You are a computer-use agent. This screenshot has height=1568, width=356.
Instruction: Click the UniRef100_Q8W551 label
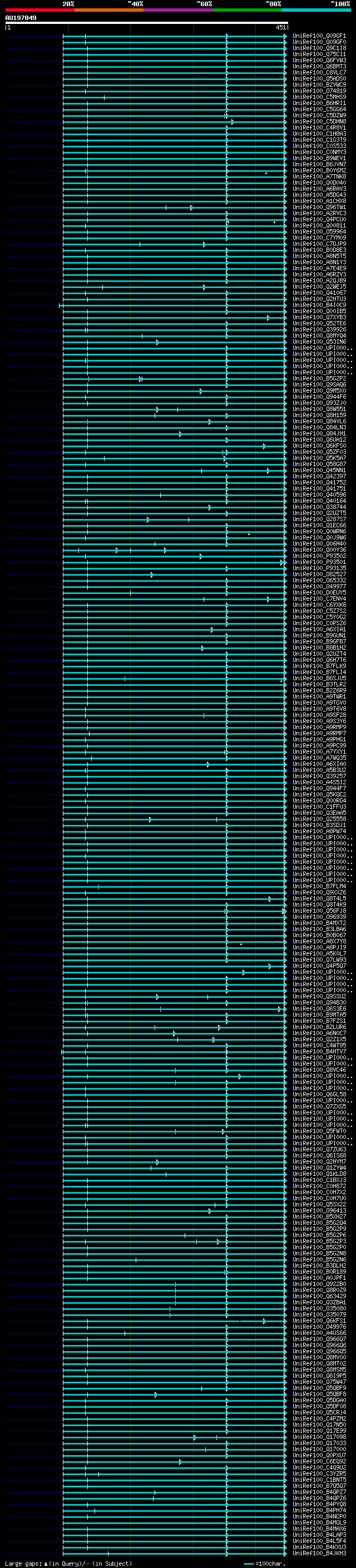tap(319, 409)
